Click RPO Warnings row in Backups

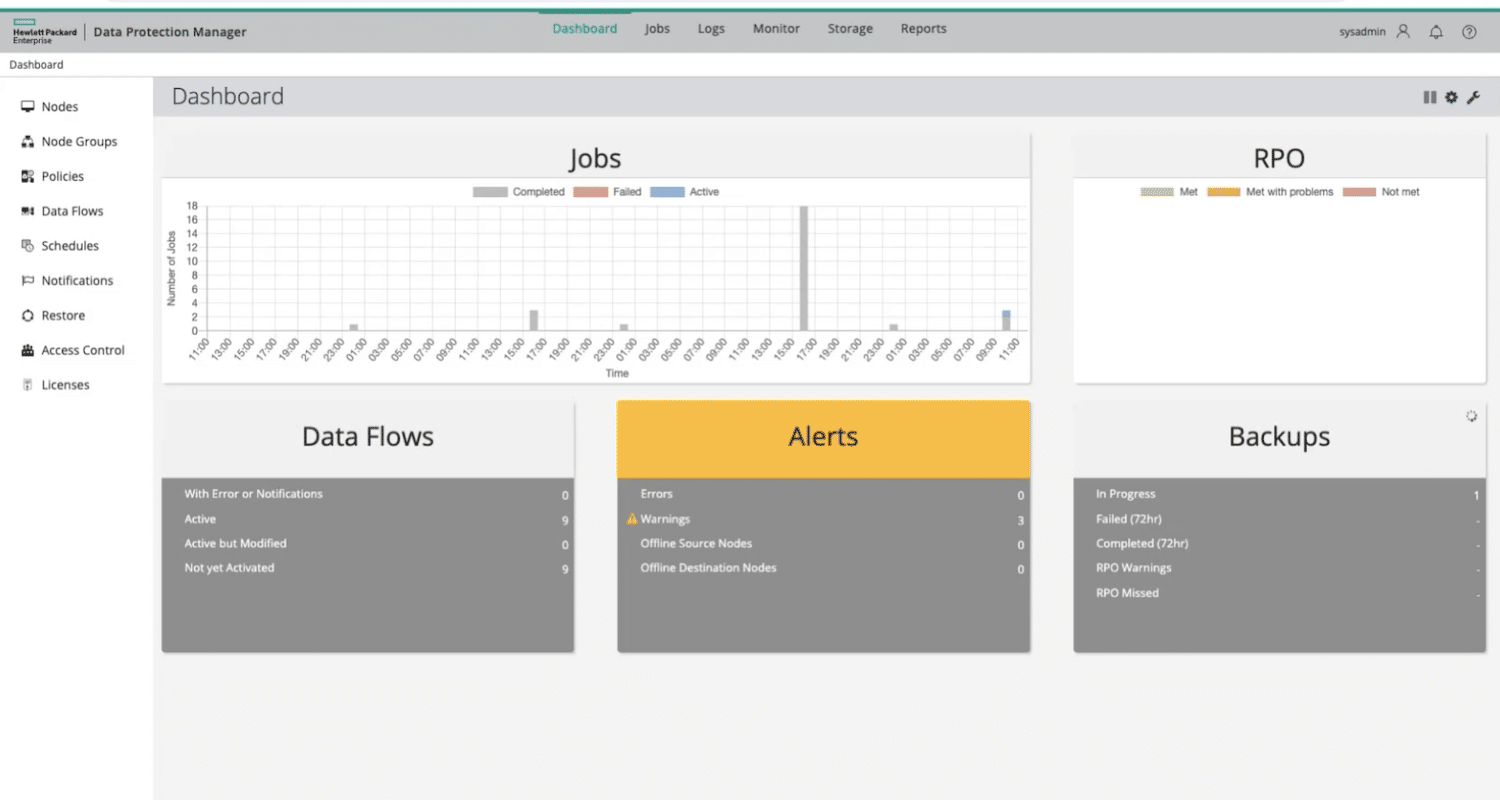click(x=1279, y=568)
